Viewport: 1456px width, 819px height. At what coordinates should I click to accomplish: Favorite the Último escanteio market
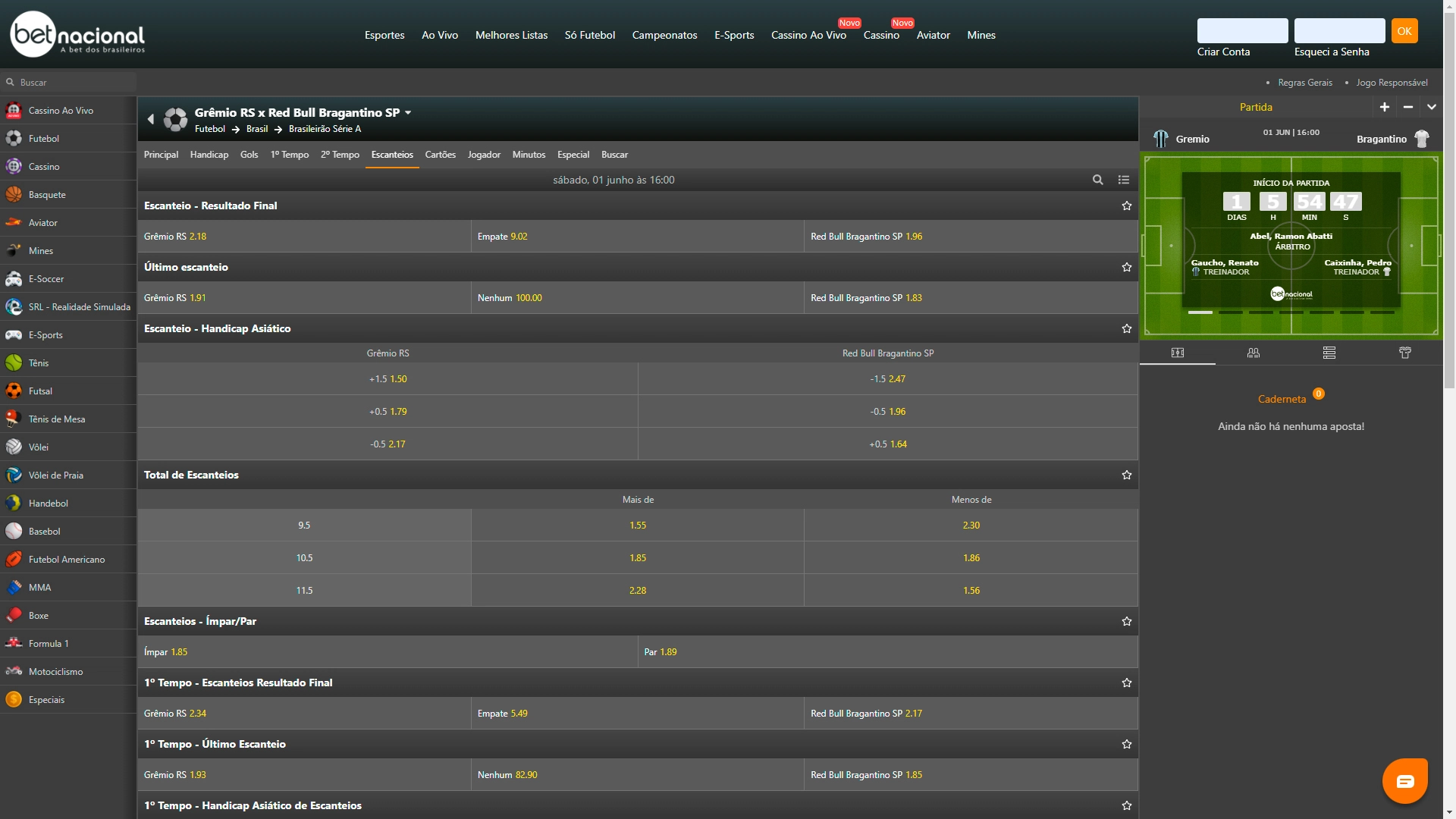(1127, 268)
